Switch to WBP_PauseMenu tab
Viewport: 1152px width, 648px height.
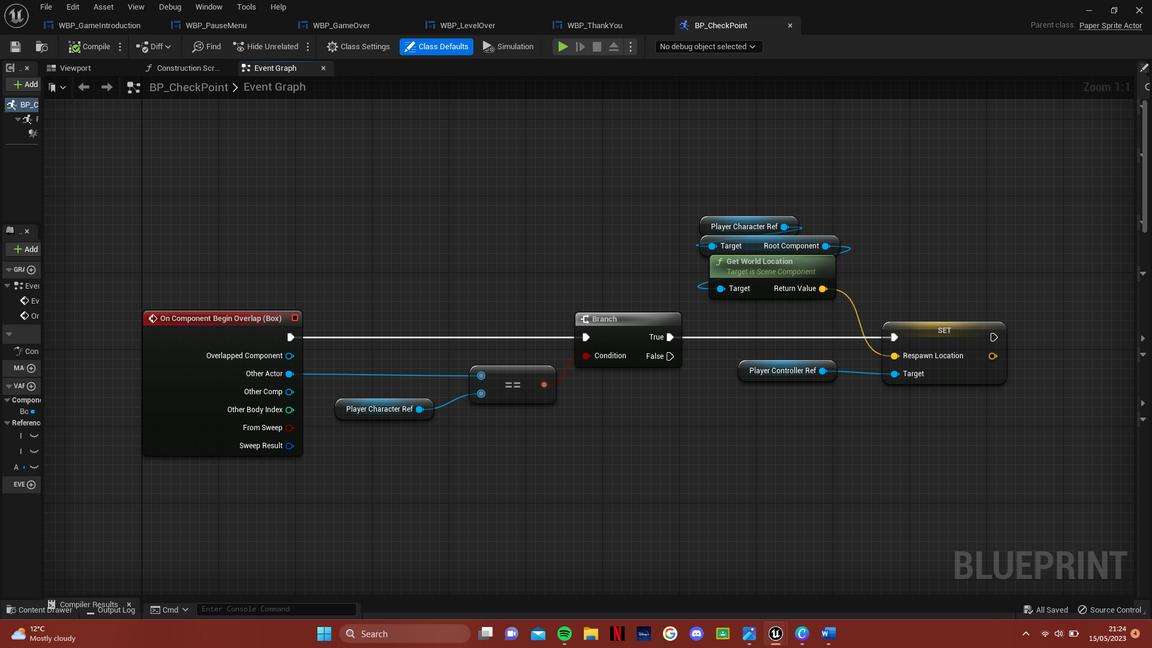pyautogui.click(x=216, y=25)
